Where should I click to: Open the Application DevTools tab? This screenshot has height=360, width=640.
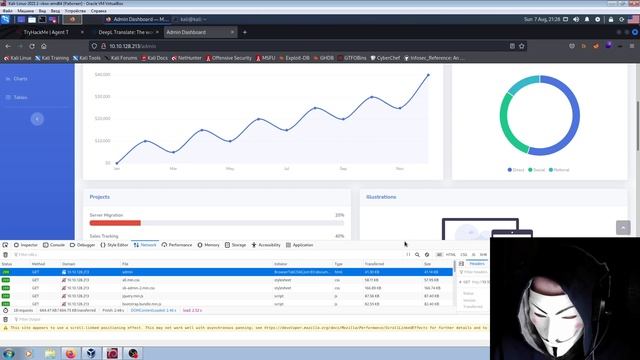coord(300,245)
